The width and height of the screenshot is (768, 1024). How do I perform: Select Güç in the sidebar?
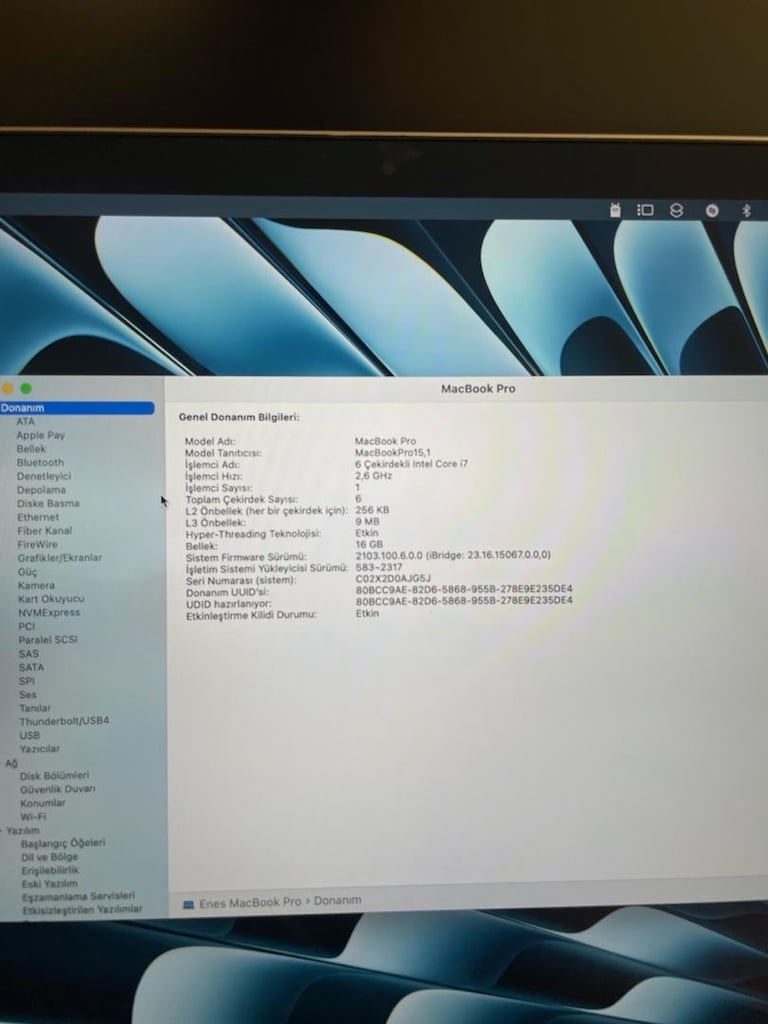click(27, 572)
